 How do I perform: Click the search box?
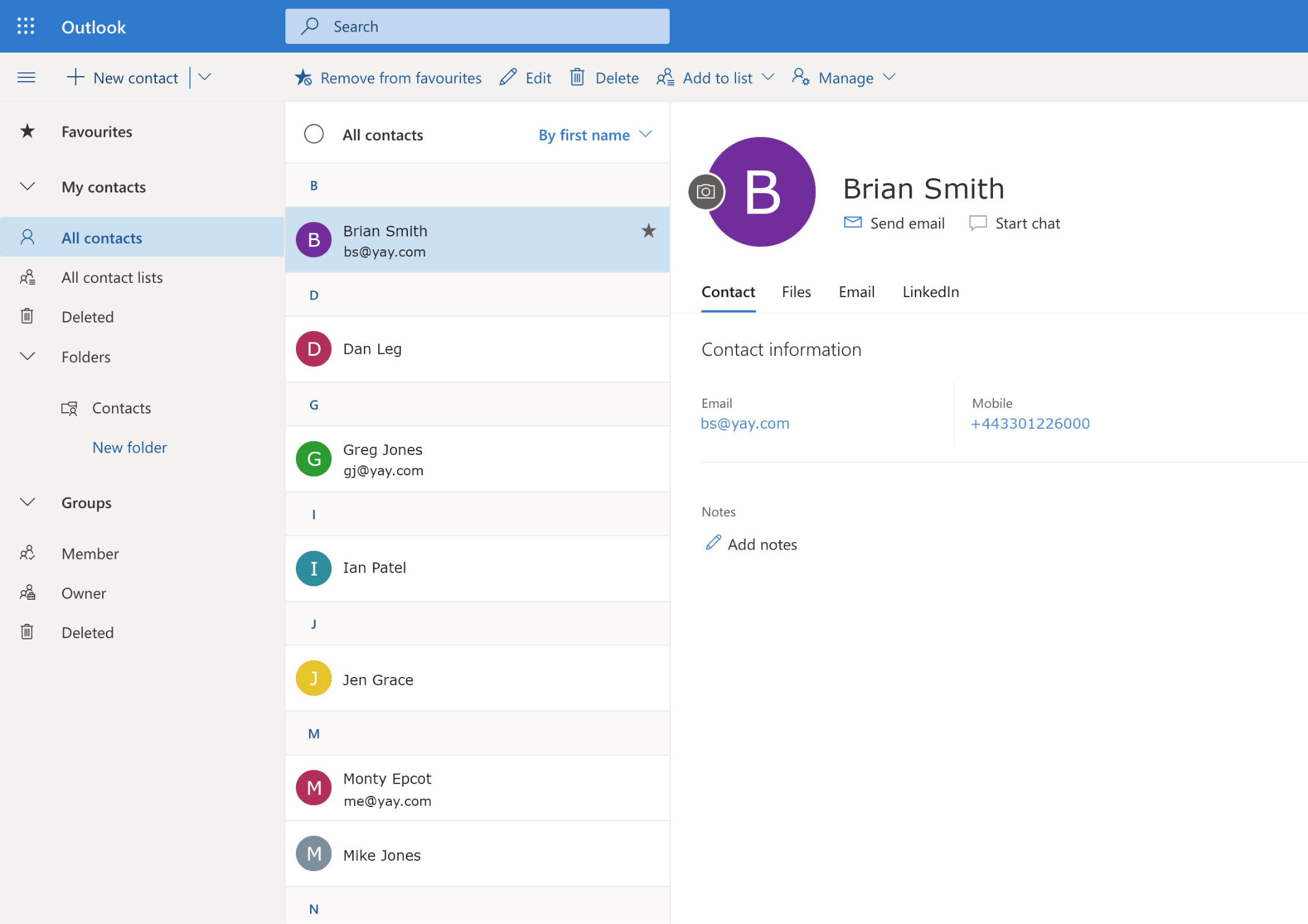tap(477, 26)
